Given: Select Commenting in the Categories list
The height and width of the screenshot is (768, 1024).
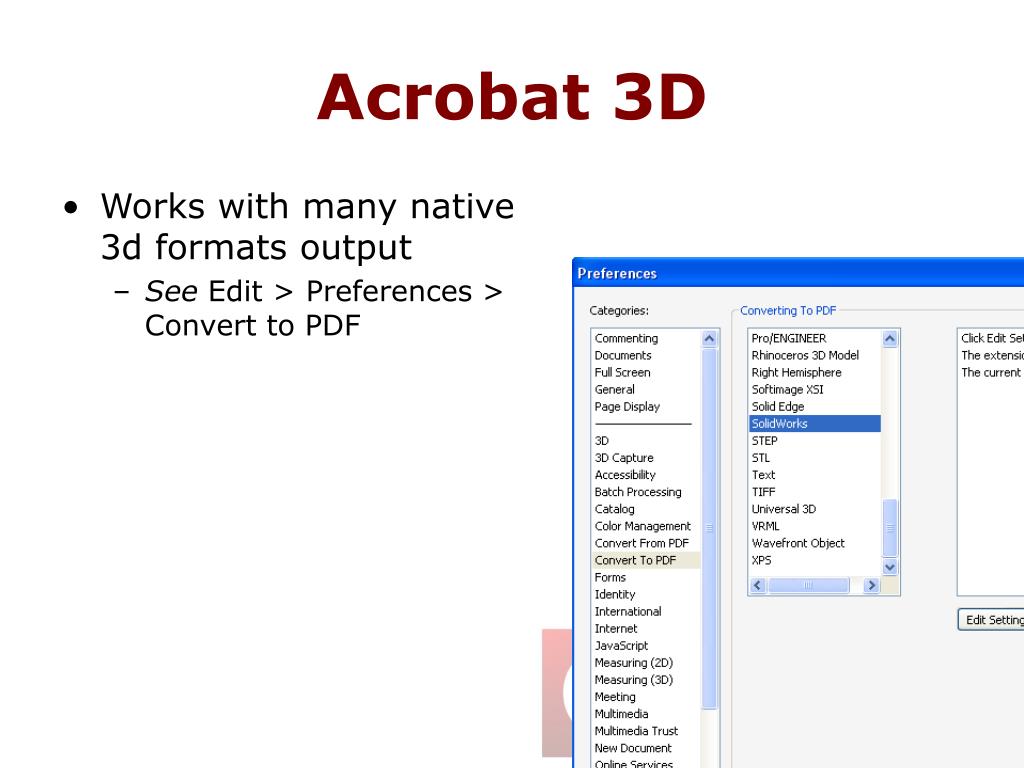Looking at the screenshot, I should [x=626, y=338].
